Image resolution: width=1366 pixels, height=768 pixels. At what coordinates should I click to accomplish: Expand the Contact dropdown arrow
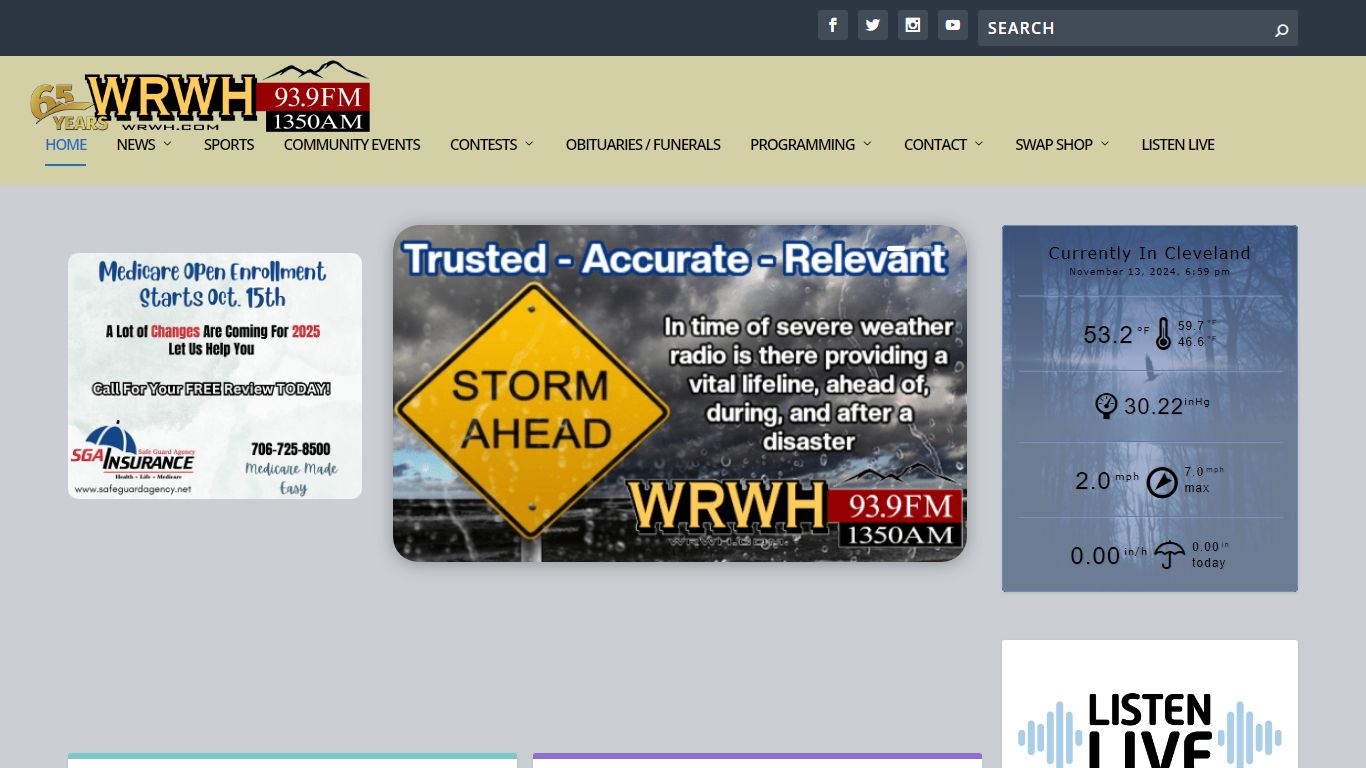pos(979,144)
